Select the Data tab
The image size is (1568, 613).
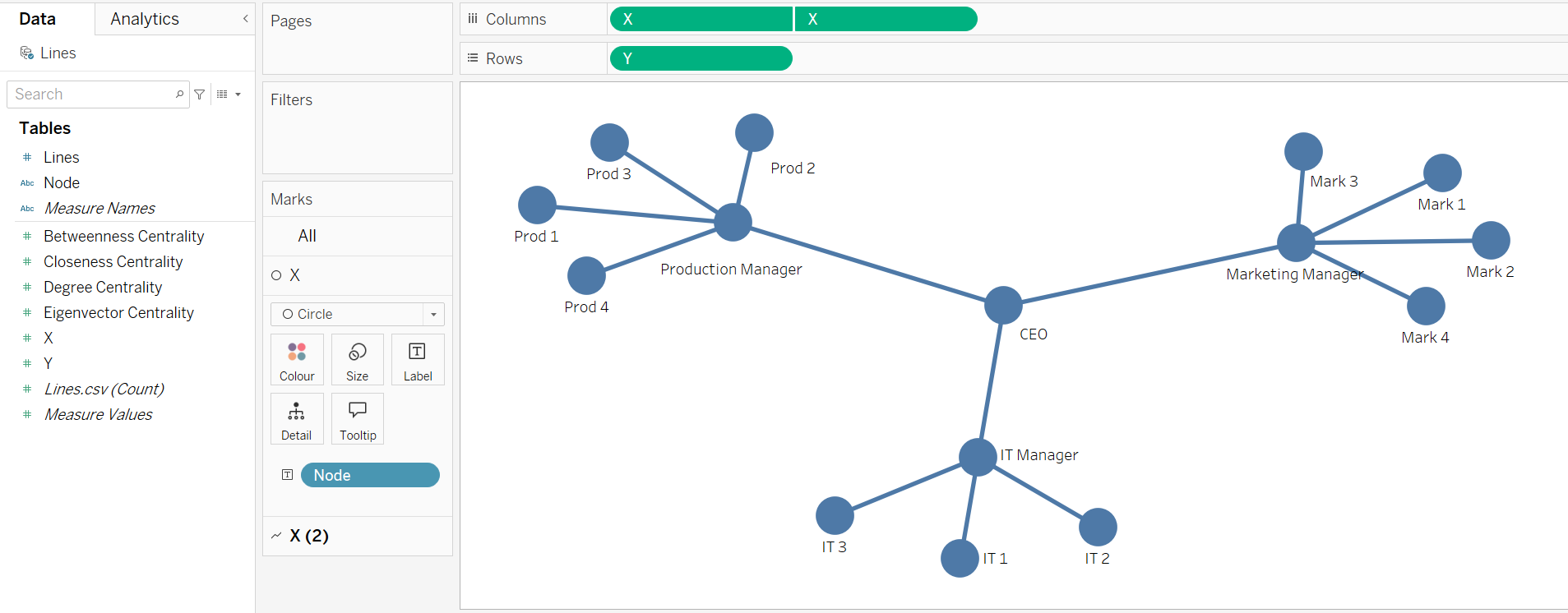coord(38,19)
